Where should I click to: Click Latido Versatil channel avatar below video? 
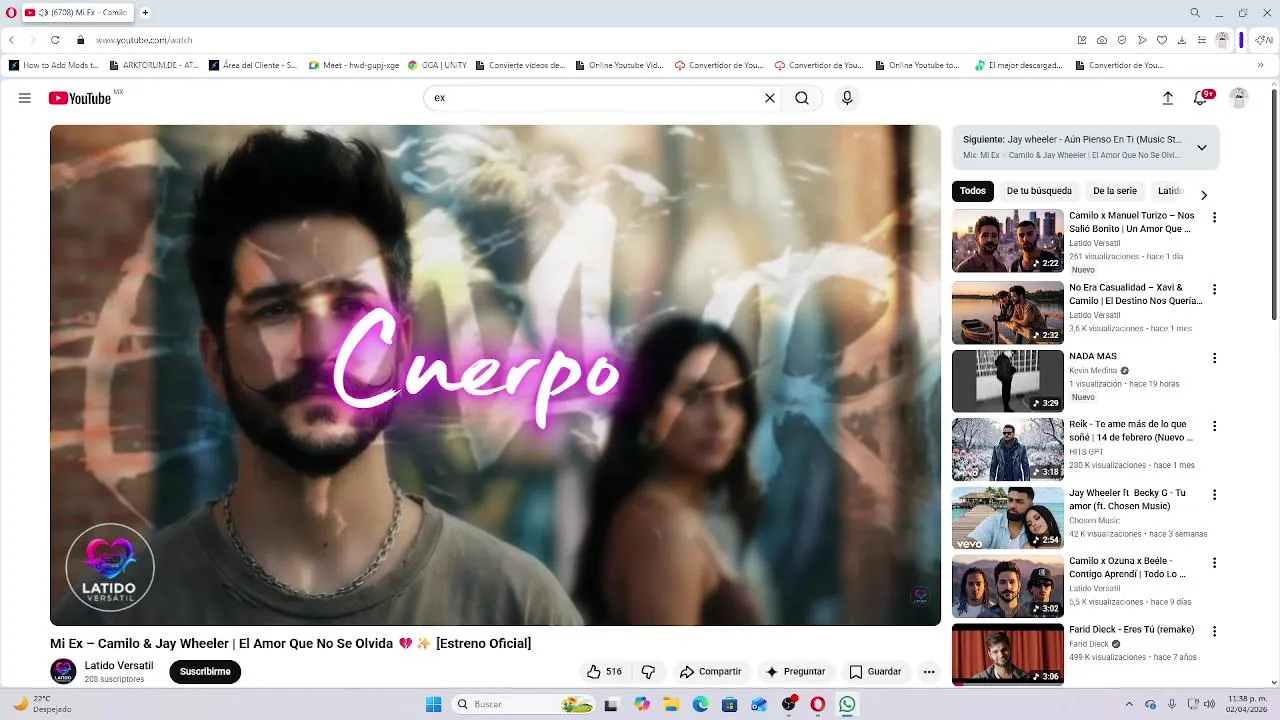(63, 672)
